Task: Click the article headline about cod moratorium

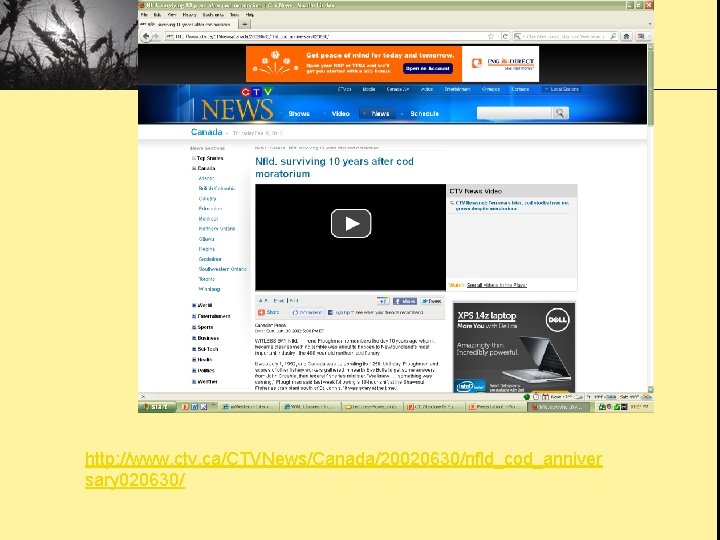Action: click(x=334, y=168)
